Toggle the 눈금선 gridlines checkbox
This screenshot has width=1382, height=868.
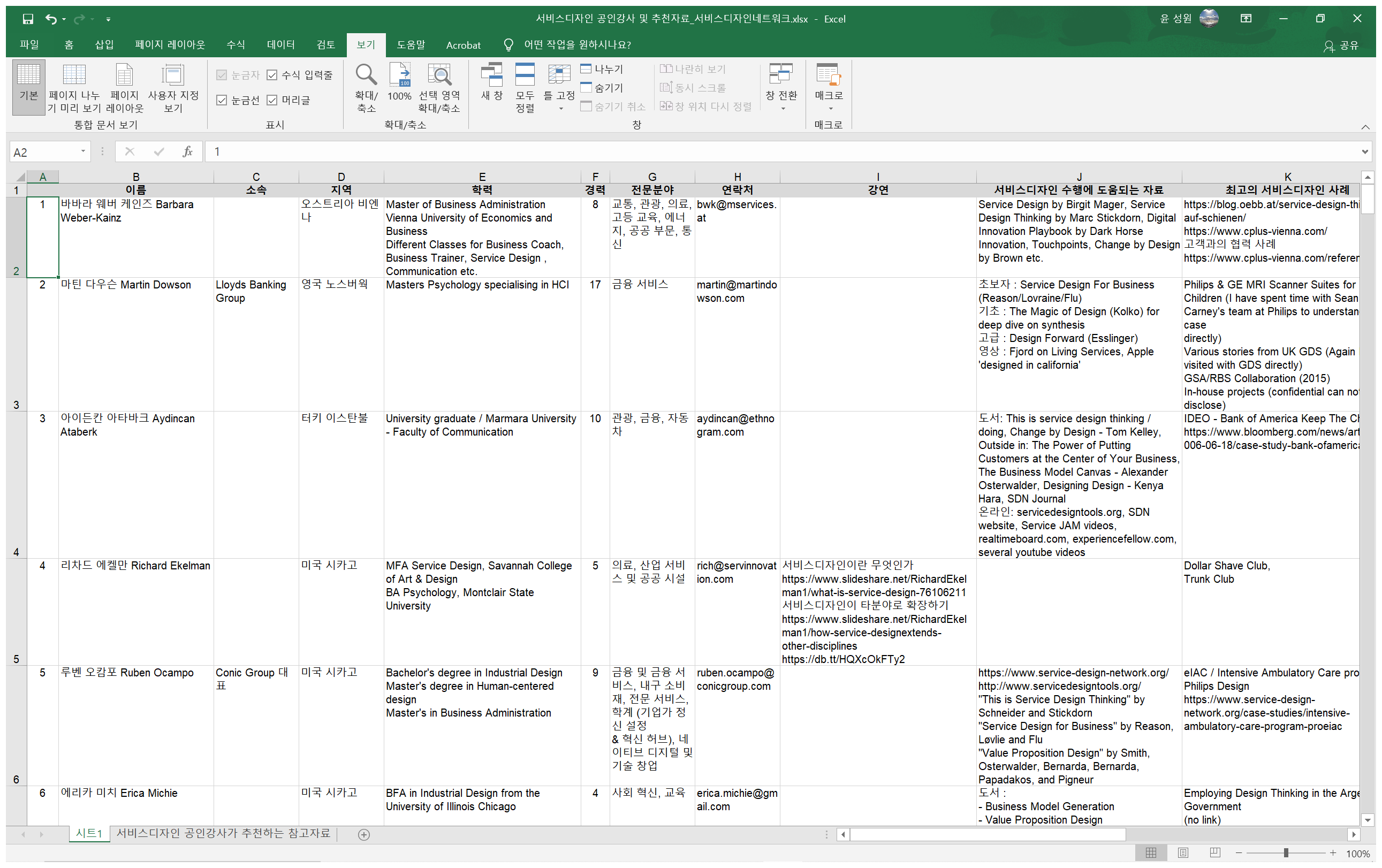tap(222, 101)
